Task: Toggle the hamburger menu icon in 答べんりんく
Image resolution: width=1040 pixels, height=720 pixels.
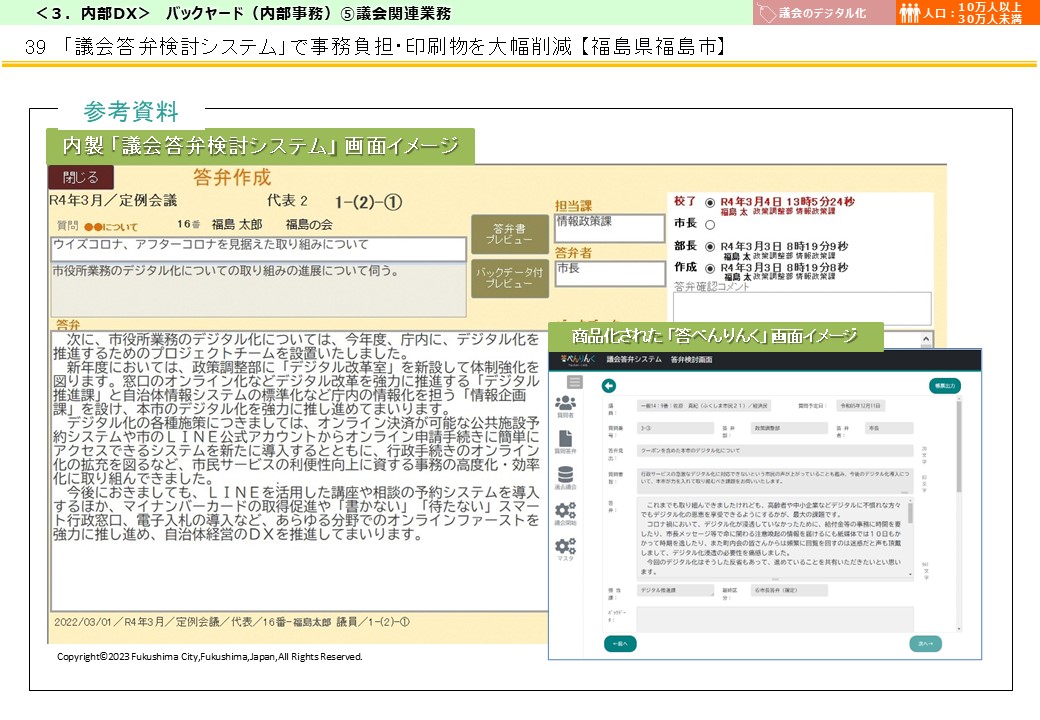Action: pos(574,382)
